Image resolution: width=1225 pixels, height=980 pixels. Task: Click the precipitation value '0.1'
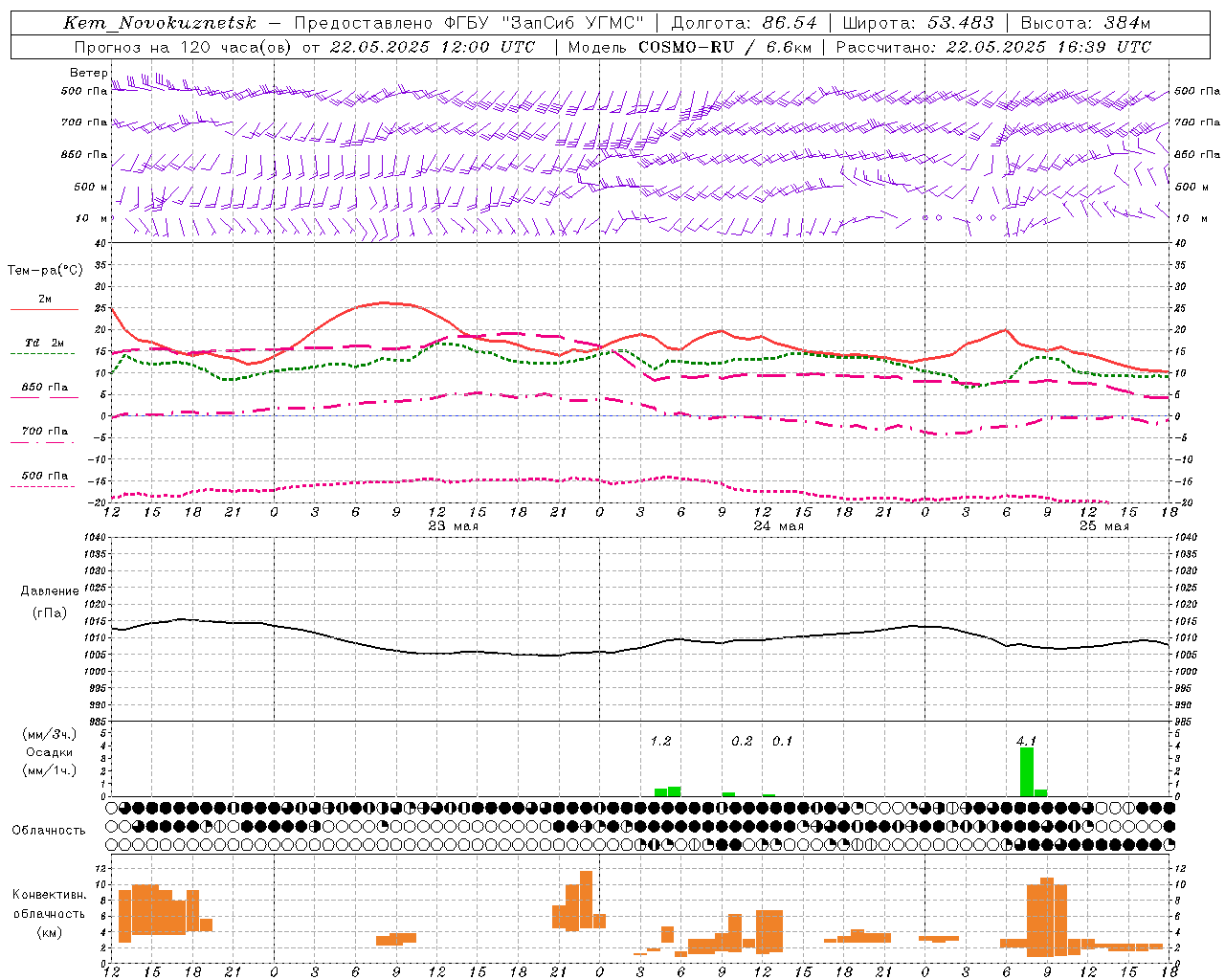pos(782,741)
